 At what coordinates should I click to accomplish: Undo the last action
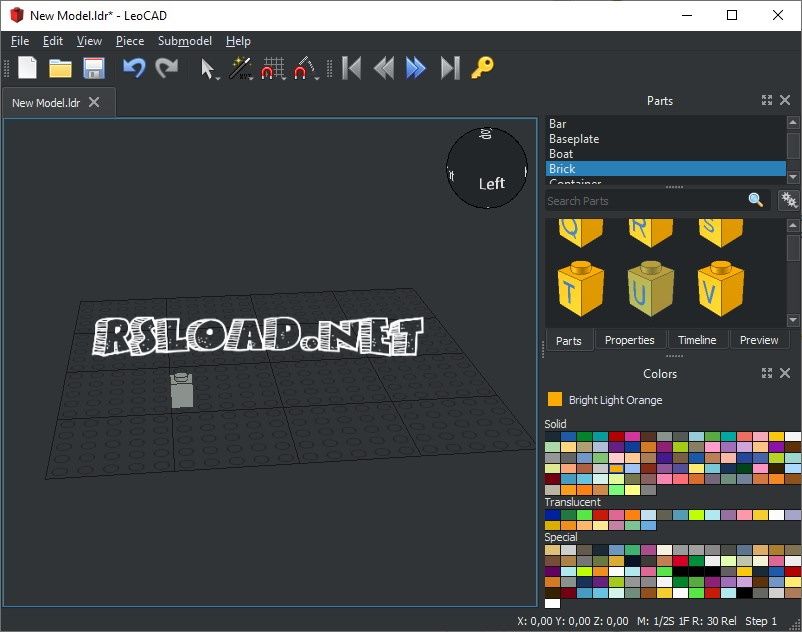tap(134, 68)
